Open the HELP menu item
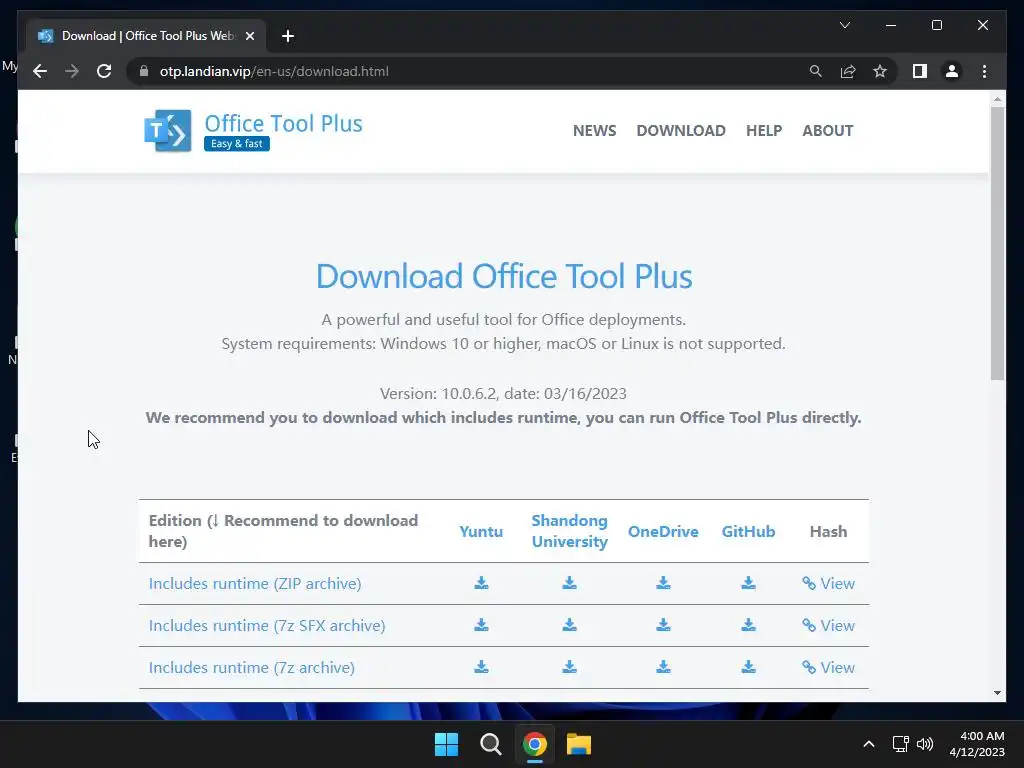Screen dimensions: 1024x768 click(763, 131)
